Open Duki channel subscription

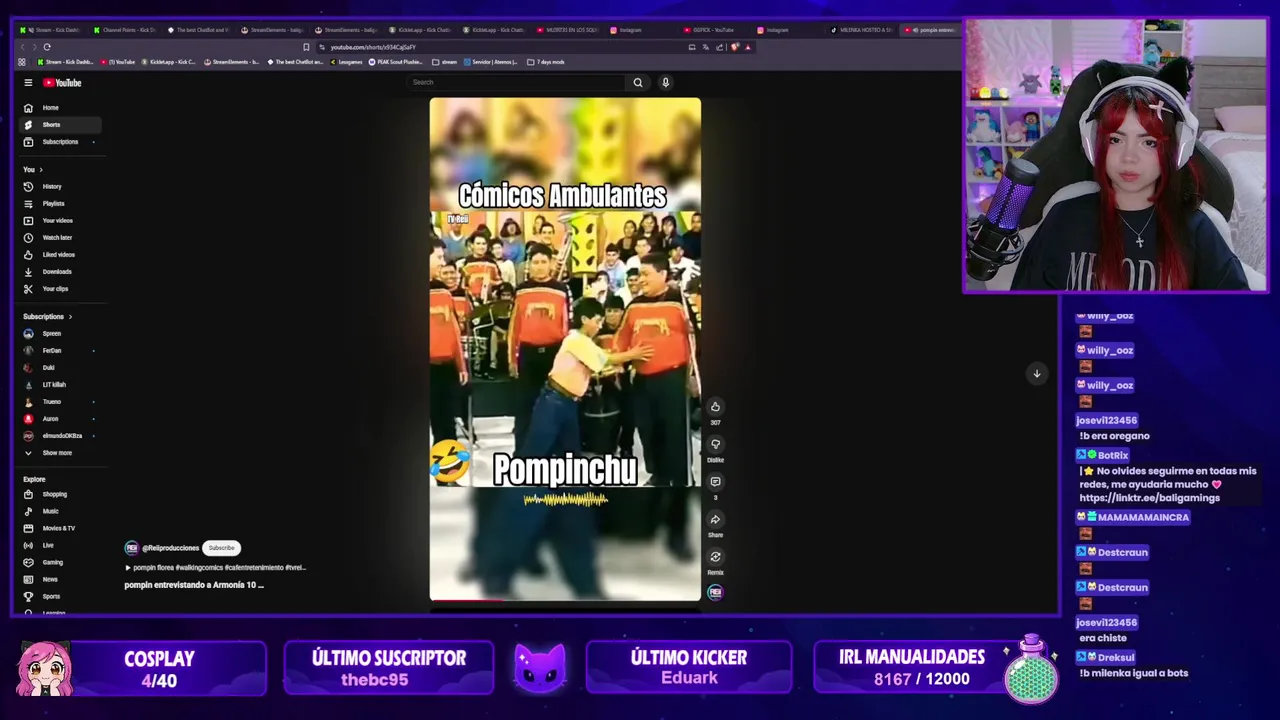click(60, 368)
